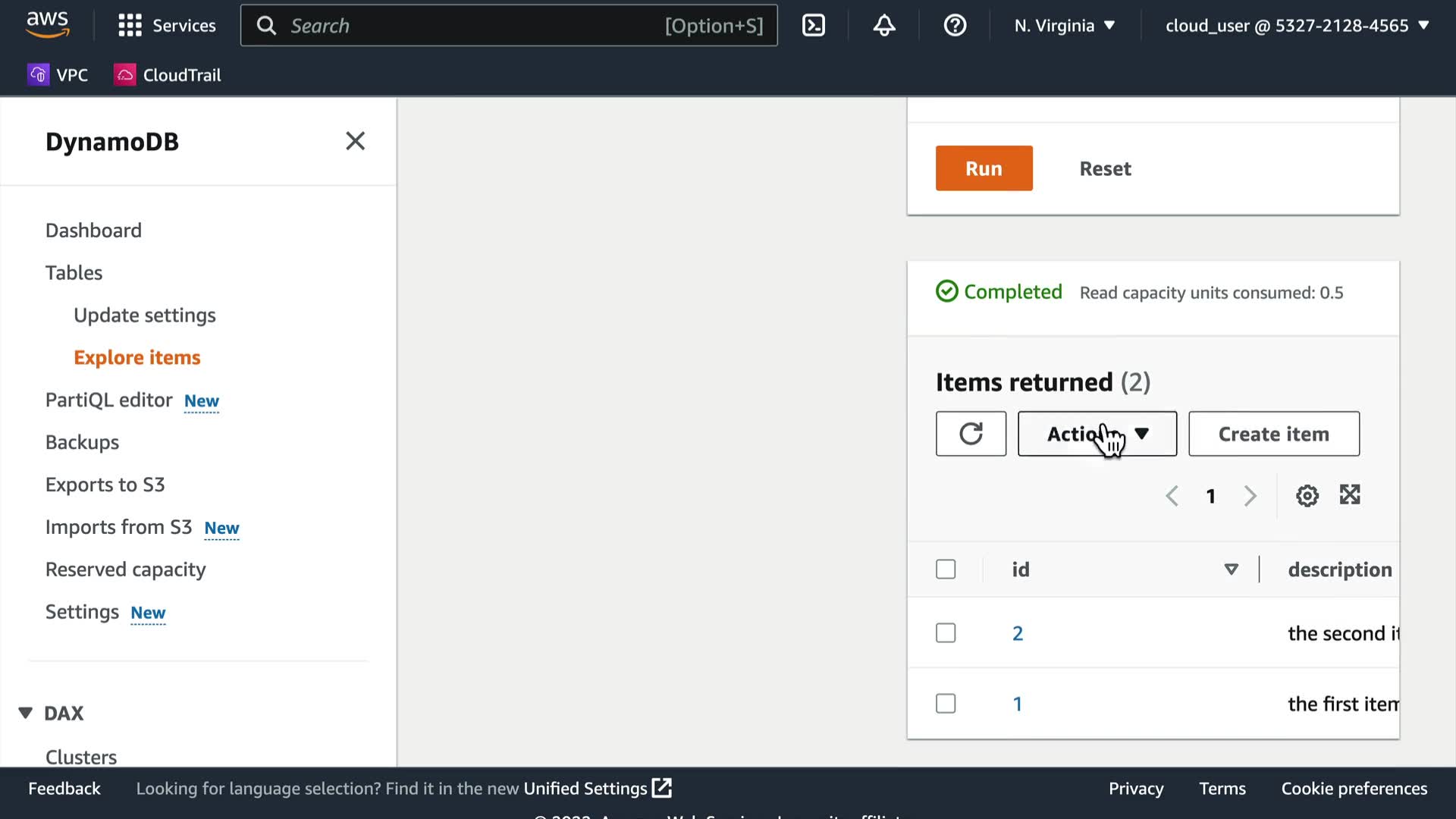Expand results table to full screen
This screenshot has width=1456, height=819.
(x=1350, y=495)
